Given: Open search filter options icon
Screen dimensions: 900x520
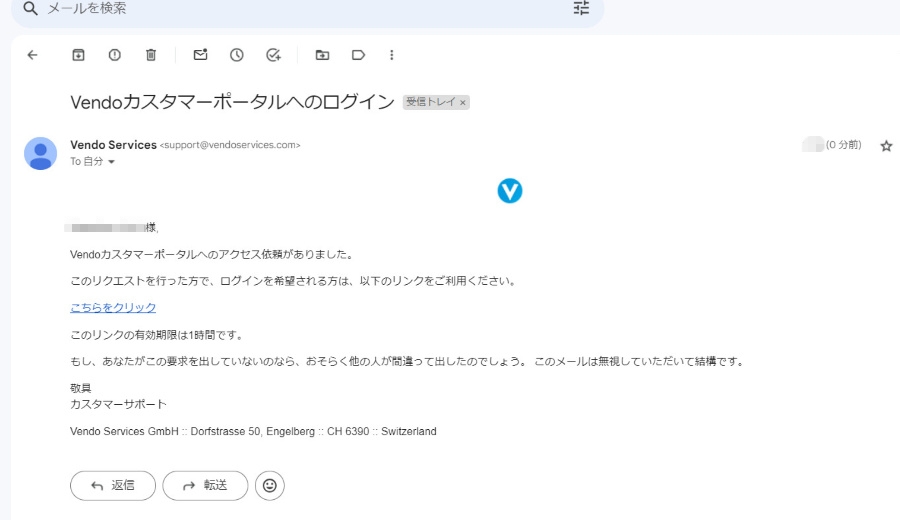Looking at the screenshot, I should click(581, 8).
